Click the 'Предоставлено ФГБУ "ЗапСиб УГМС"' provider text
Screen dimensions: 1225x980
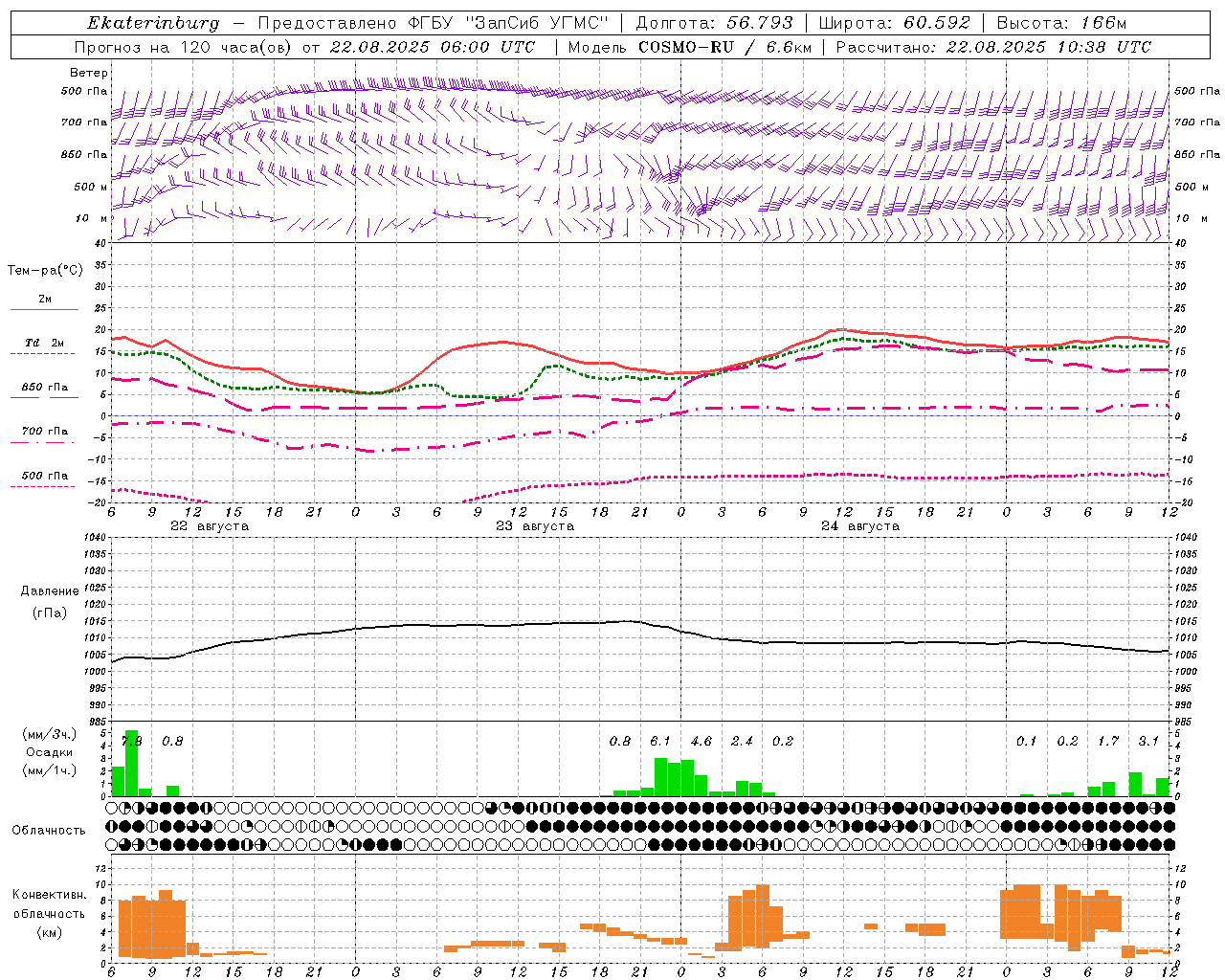(x=434, y=23)
